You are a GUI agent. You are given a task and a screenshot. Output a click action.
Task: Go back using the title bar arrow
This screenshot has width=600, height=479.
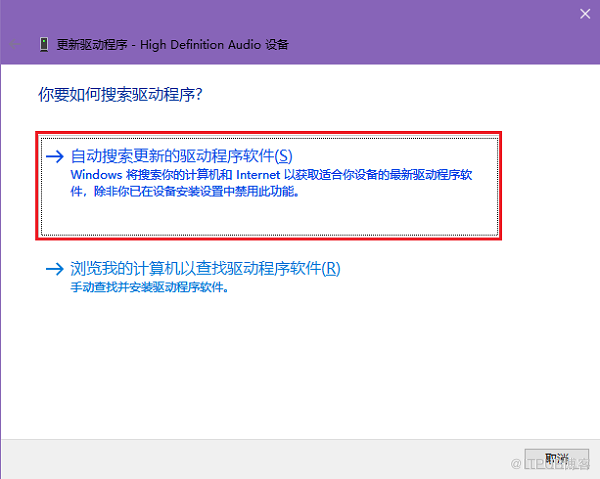pos(15,44)
